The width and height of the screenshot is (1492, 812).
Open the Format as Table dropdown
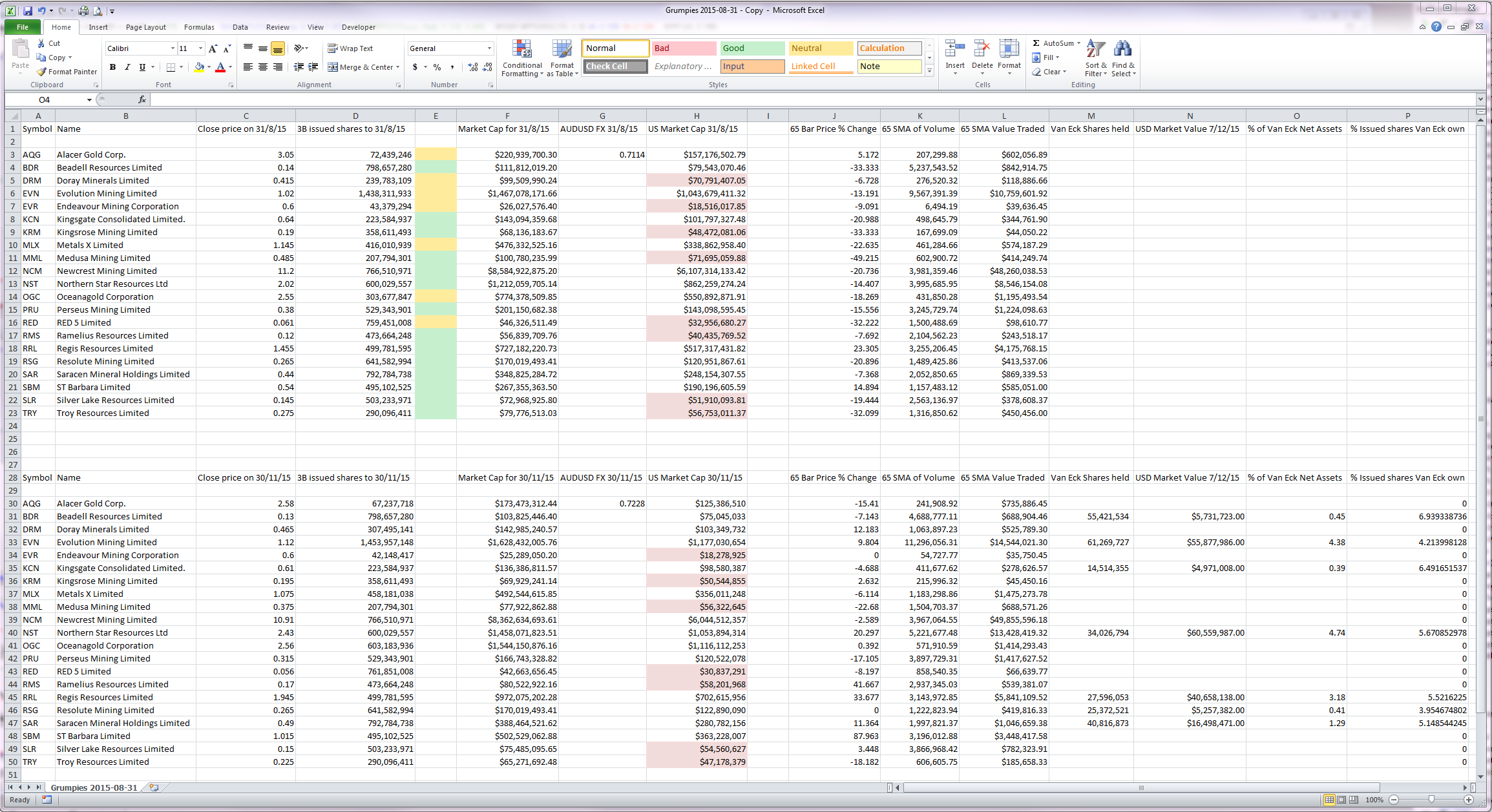click(562, 58)
